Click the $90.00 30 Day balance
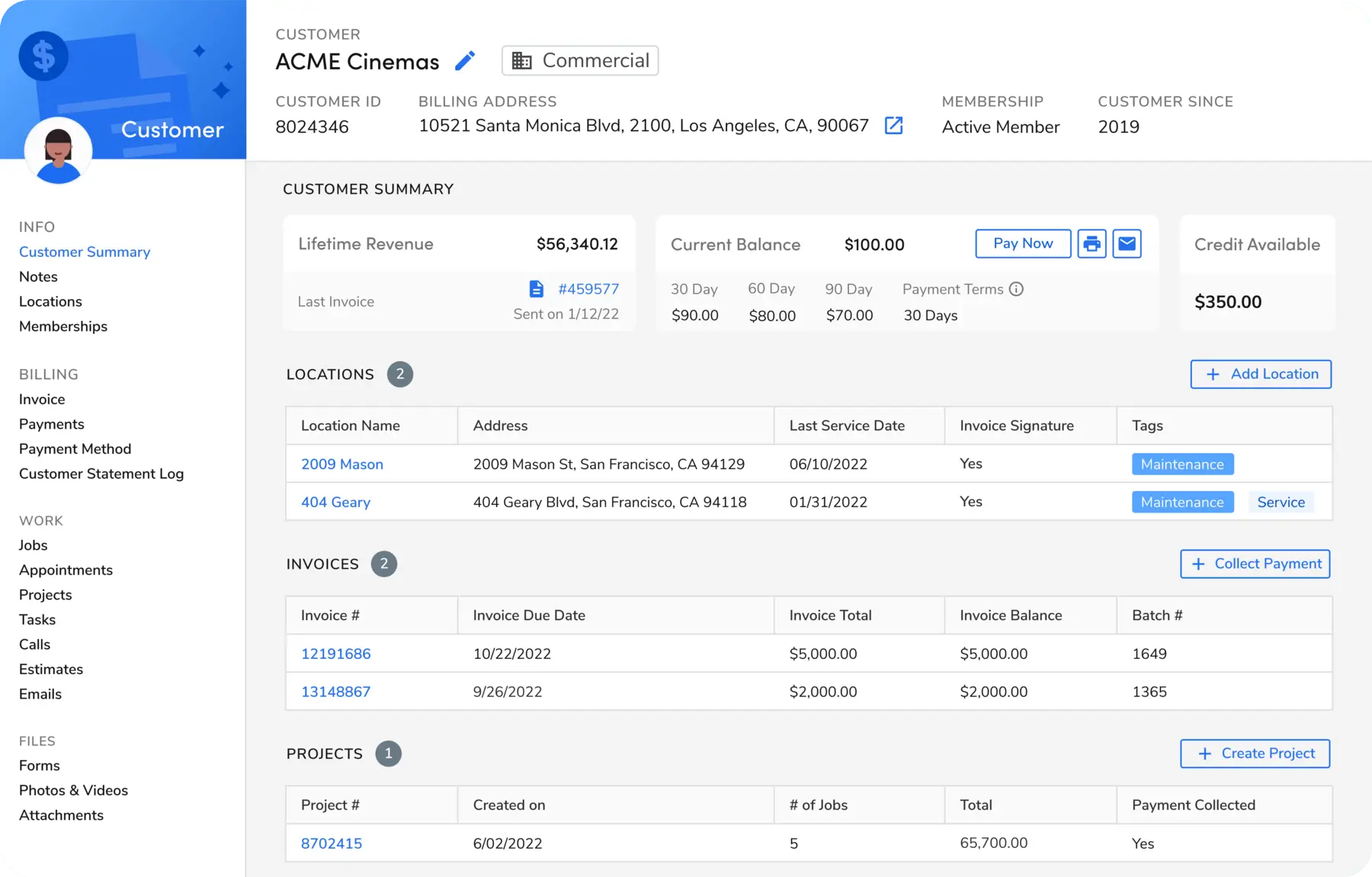The height and width of the screenshot is (877, 1372). (695, 316)
